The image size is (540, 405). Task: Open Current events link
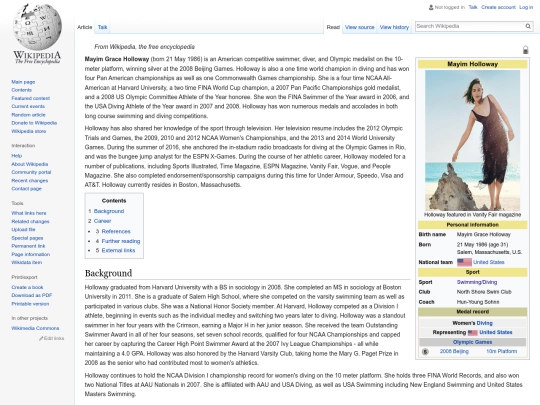[28, 106]
